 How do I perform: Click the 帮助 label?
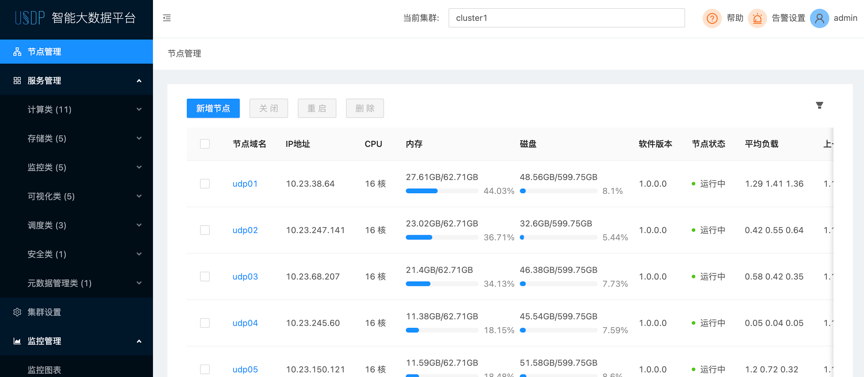tap(735, 18)
